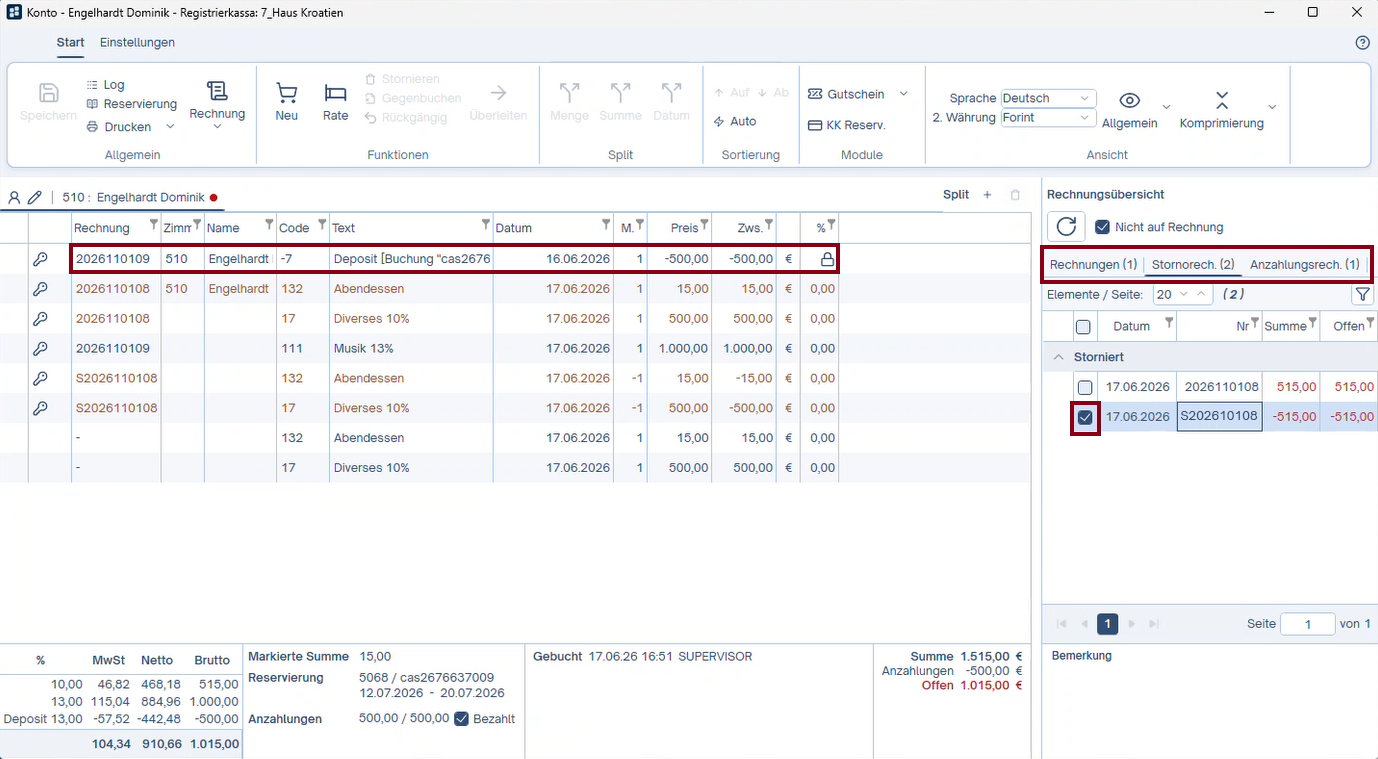Screen dimensions: 1378x759
Task: Click the Log button
Action: click(105, 85)
